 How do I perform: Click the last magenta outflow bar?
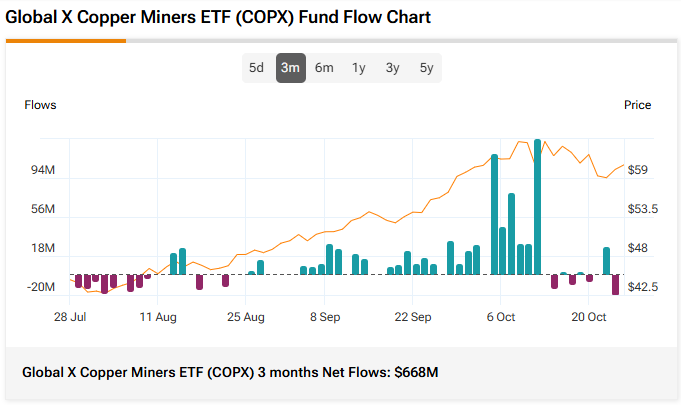(x=615, y=284)
